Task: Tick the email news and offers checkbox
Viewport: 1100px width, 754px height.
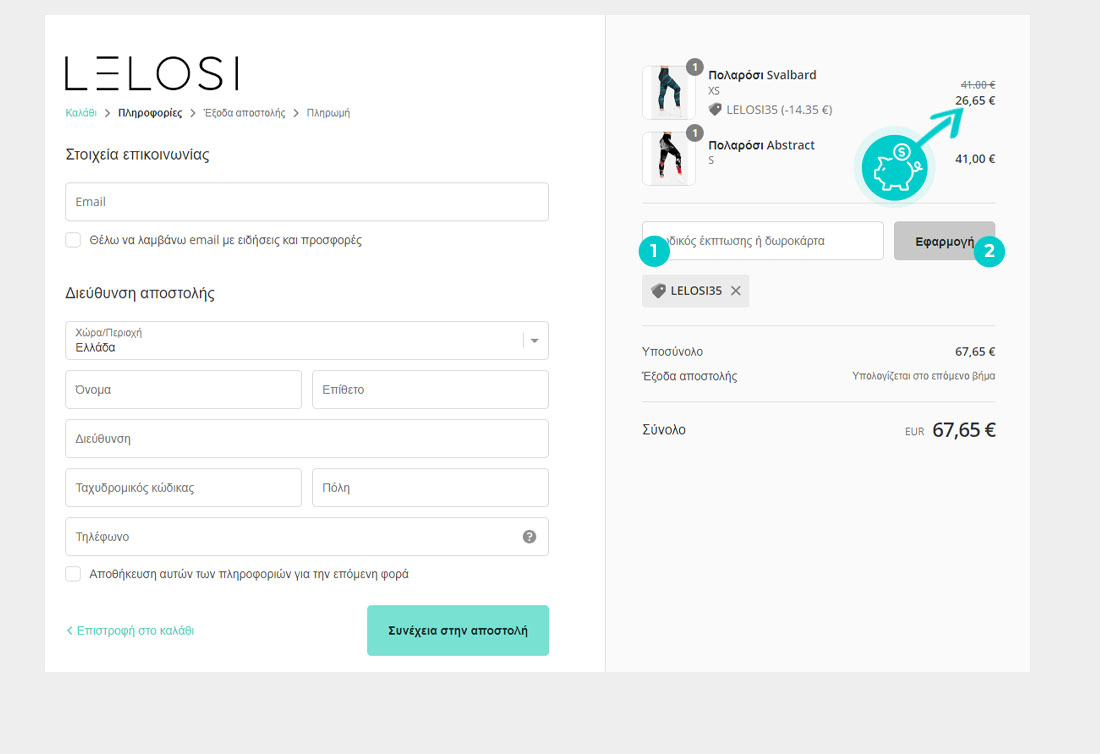Action: point(73,240)
